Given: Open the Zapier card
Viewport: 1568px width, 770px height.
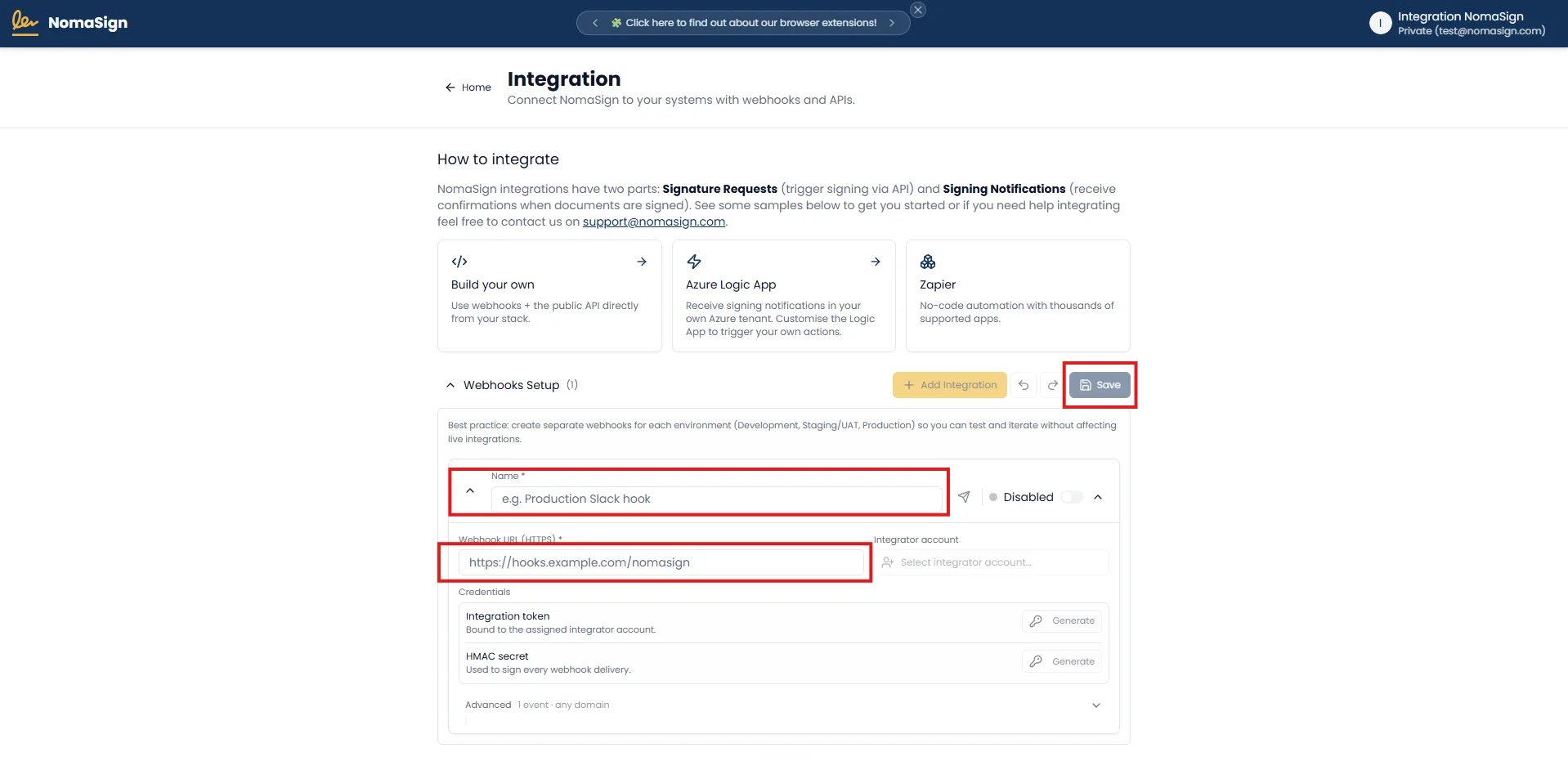Looking at the screenshot, I should pos(1018,296).
